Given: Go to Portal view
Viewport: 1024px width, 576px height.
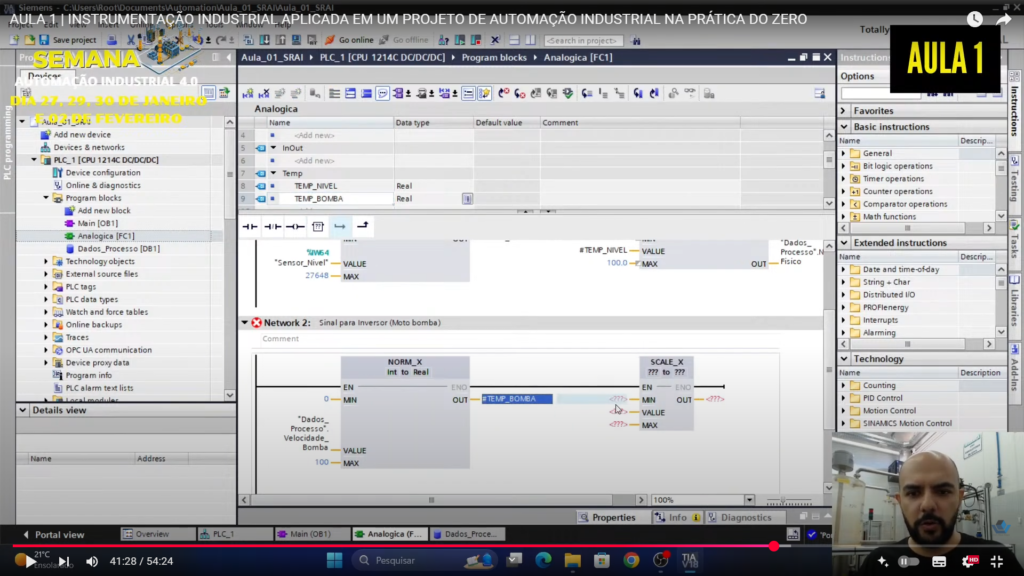Looking at the screenshot, I should point(54,534).
